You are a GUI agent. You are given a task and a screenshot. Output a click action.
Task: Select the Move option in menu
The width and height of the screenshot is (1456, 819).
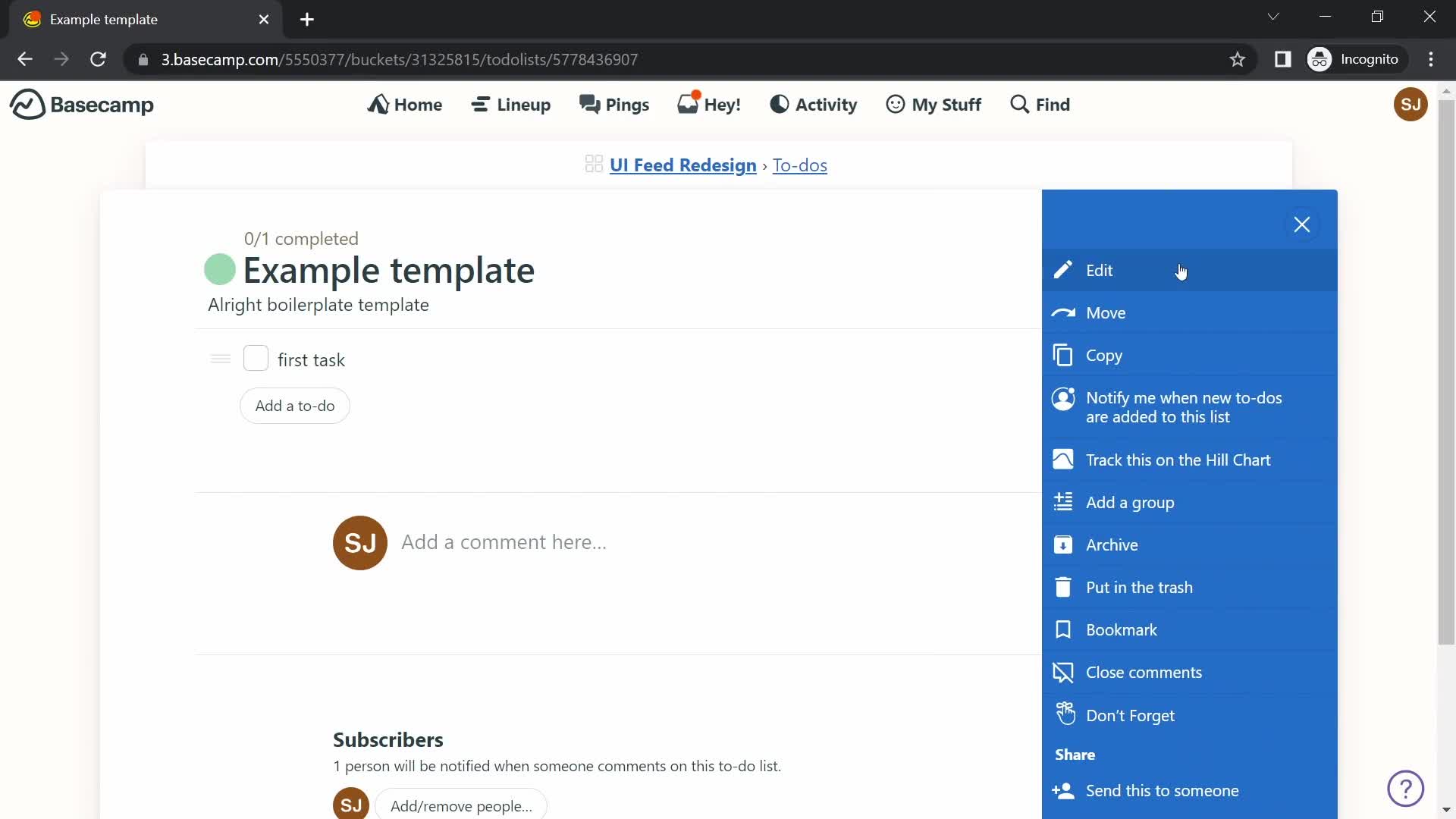click(1106, 312)
